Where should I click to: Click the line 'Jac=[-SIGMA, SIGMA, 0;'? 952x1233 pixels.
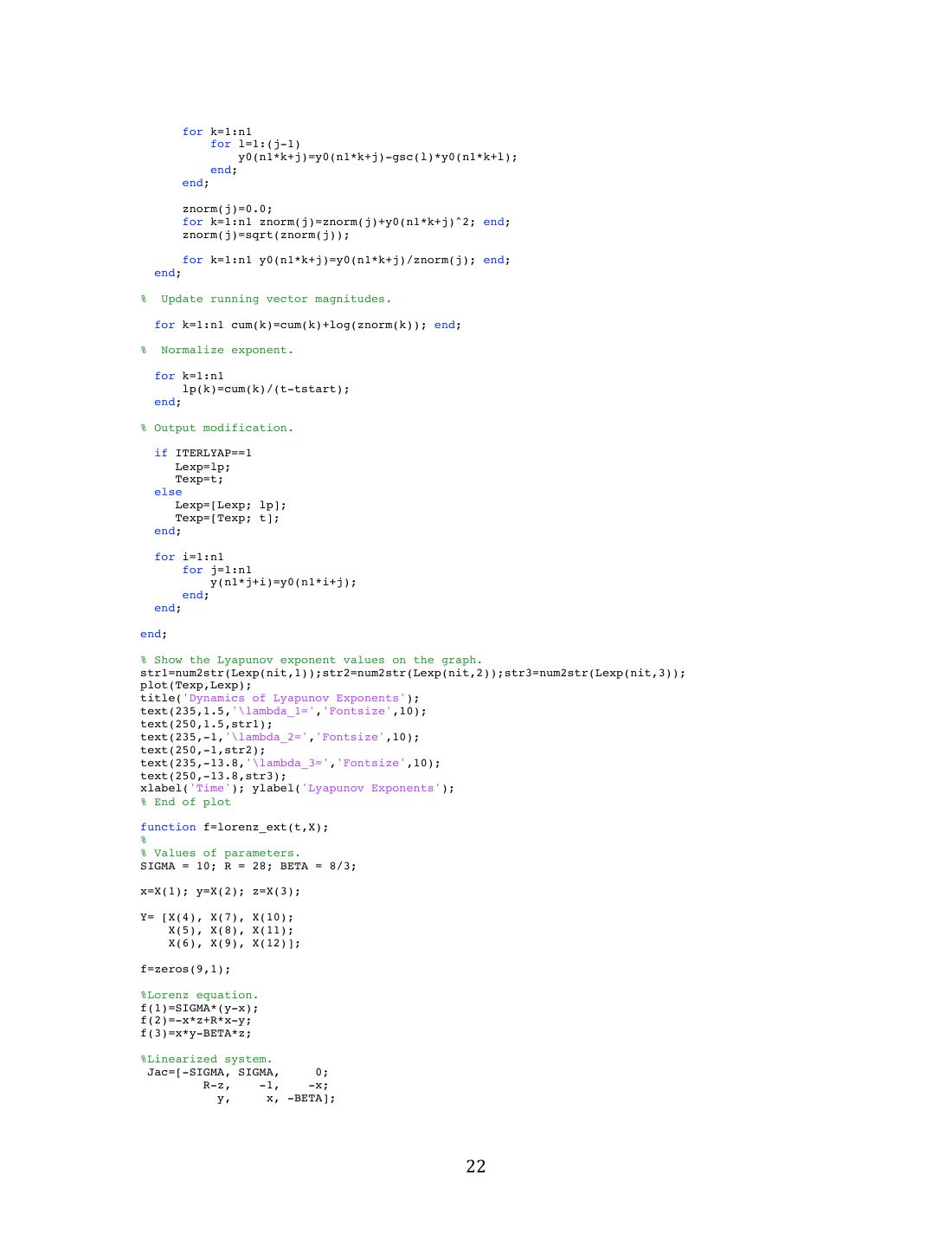point(238,1073)
